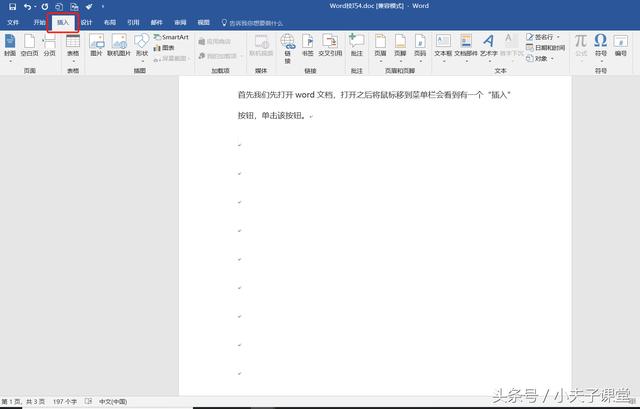
Task: Insert a blank page (空白页)
Action: click(x=29, y=45)
